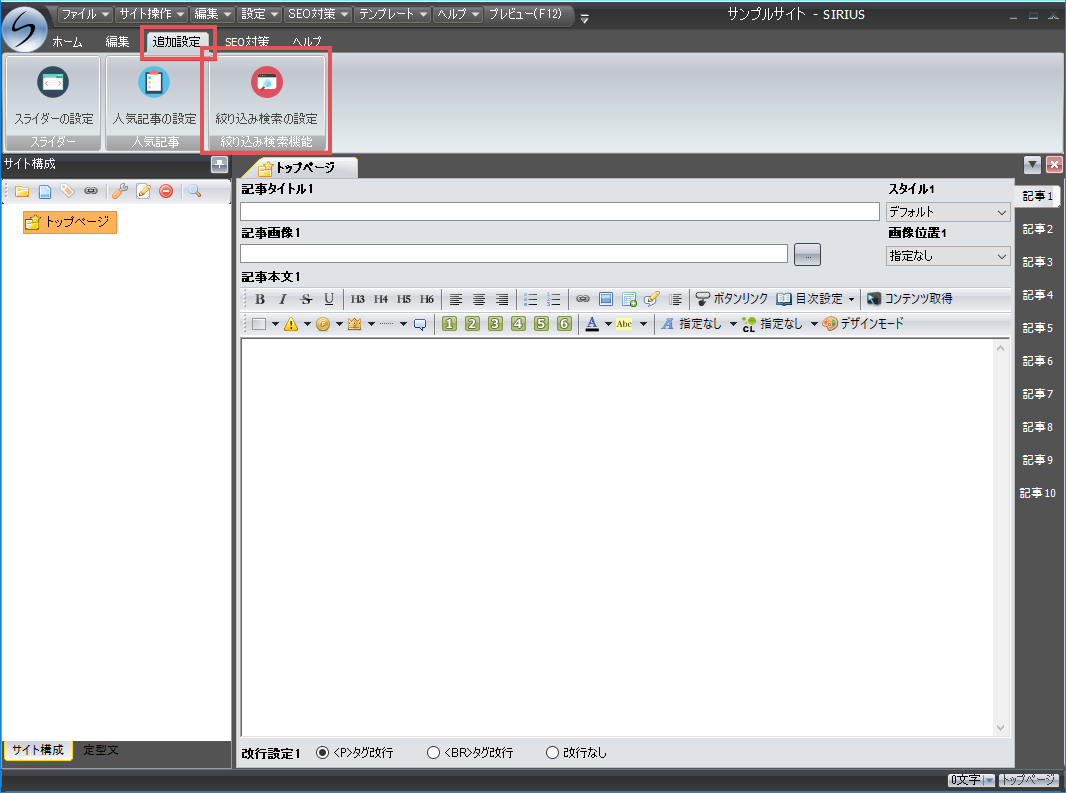Select the <P>タグ改行 radio button
Image resolution: width=1066 pixels, height=793 pixels.
tap(323, 753)
